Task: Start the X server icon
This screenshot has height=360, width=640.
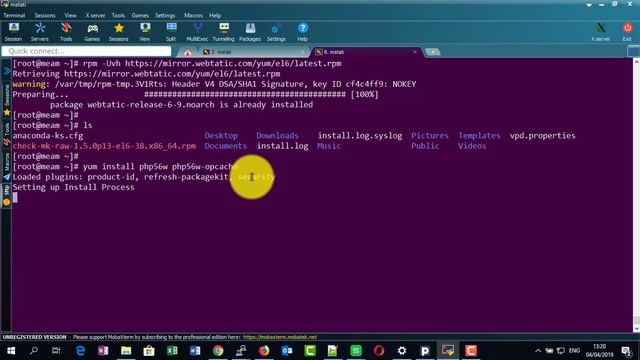Action: (600, 32)
